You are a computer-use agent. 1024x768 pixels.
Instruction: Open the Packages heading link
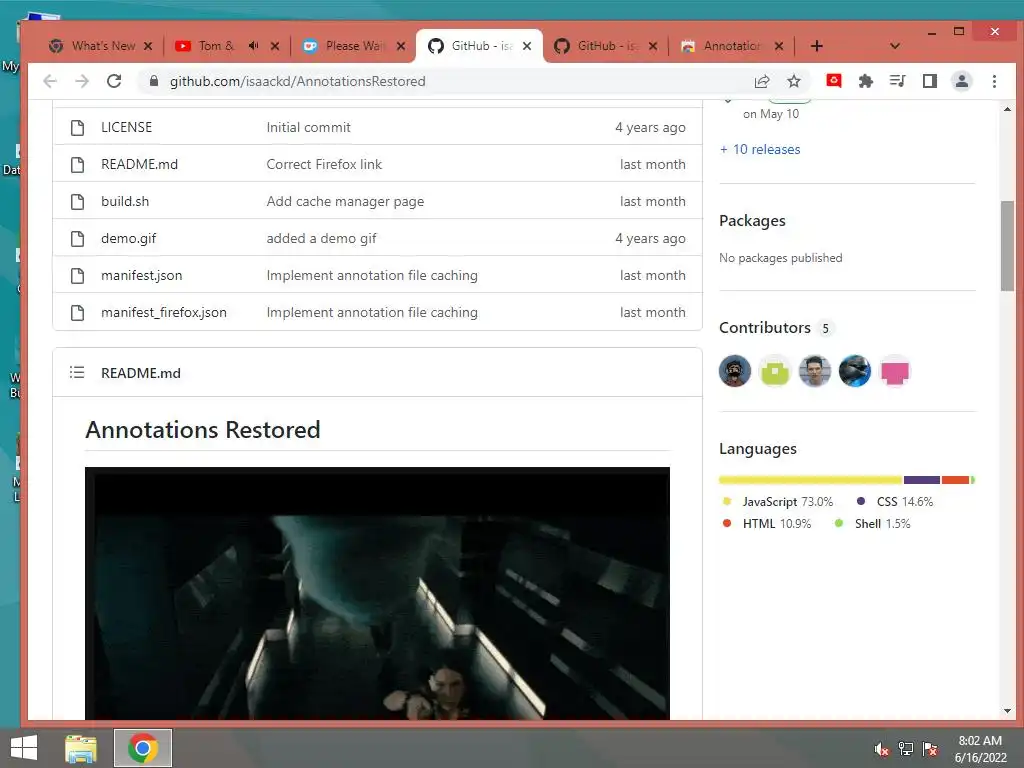pyautogui.click(x=752, y=221)
